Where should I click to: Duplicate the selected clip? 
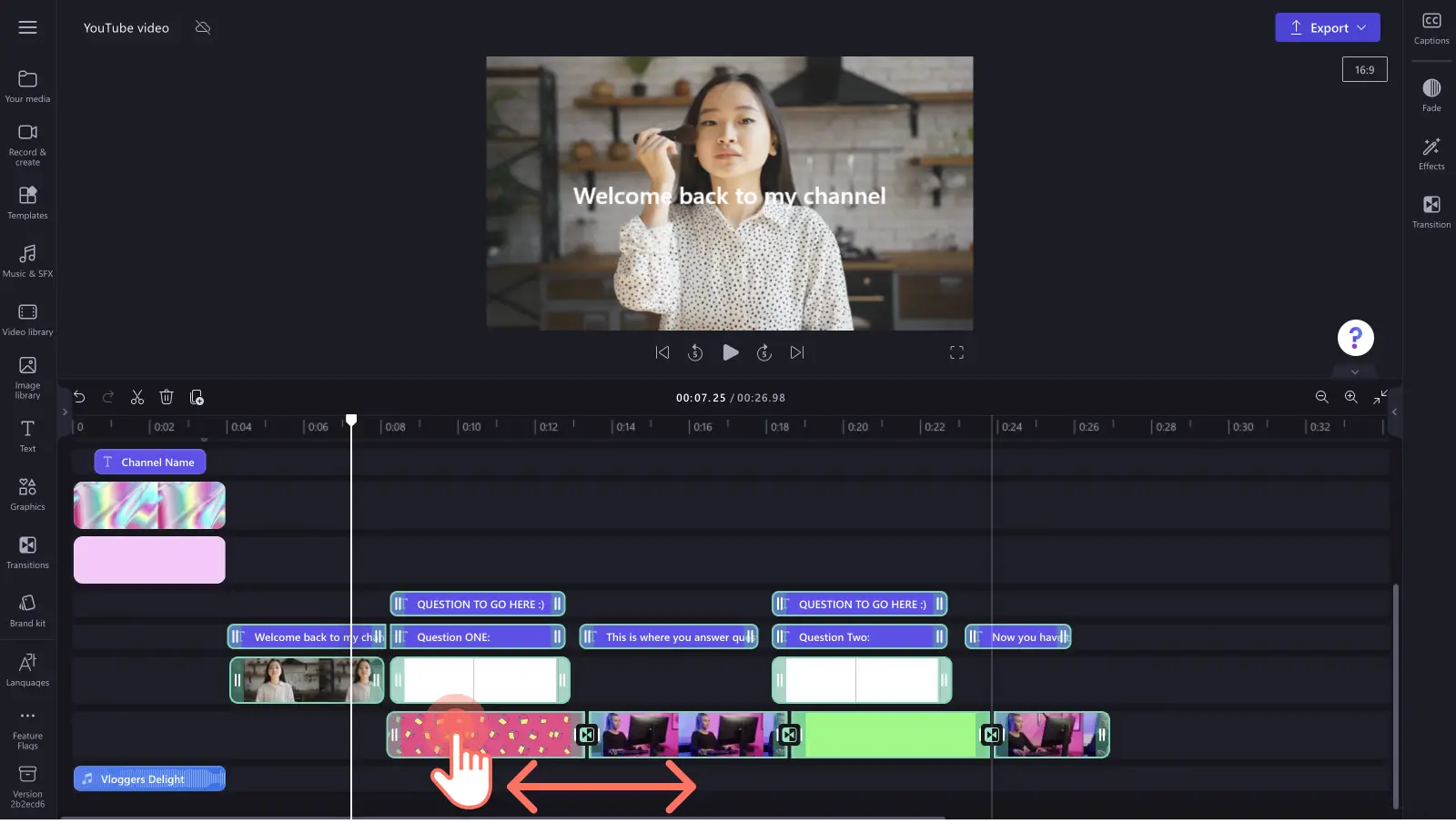coord(196,397)
